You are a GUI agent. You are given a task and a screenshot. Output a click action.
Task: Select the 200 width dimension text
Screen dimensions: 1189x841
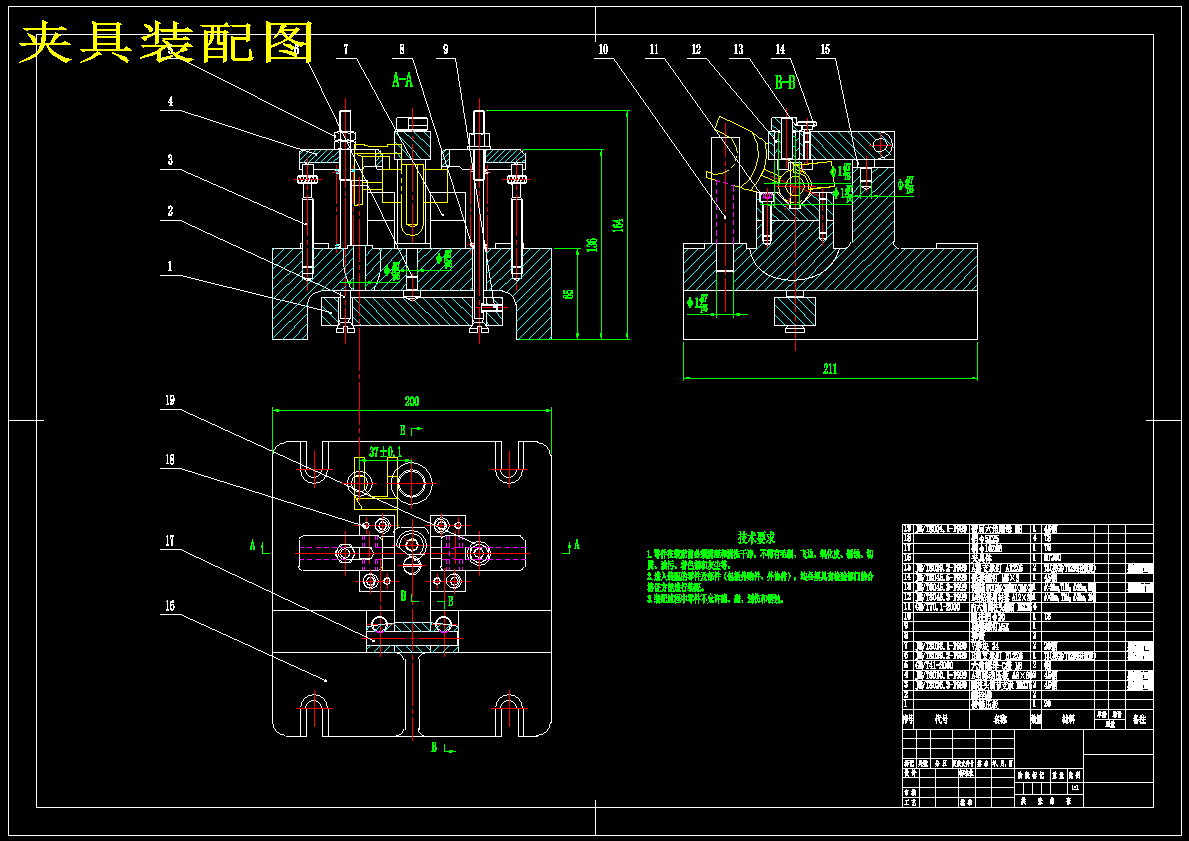coord(412,401)
